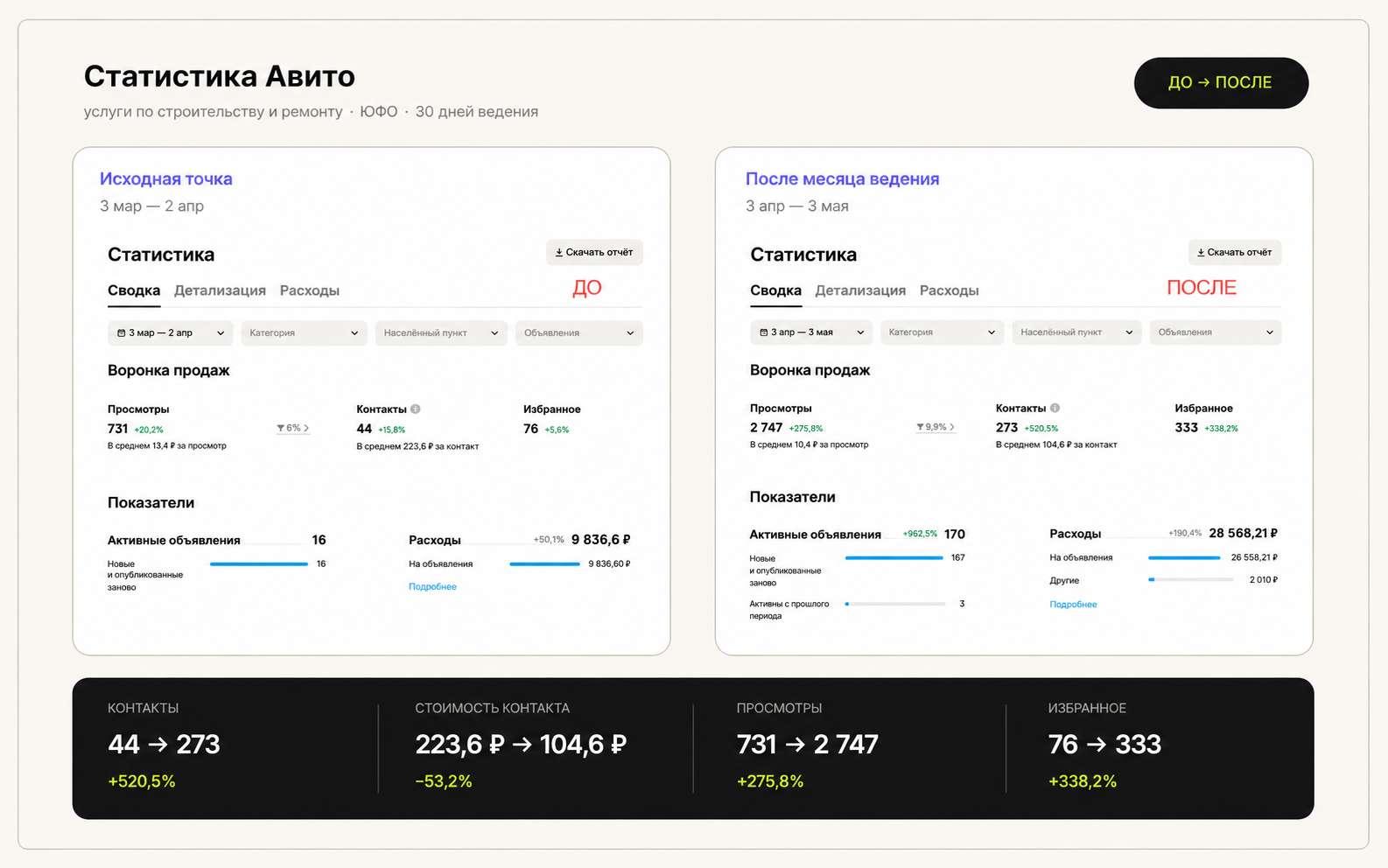Click the info icon next to Контакты 273

coord(1055,408)
